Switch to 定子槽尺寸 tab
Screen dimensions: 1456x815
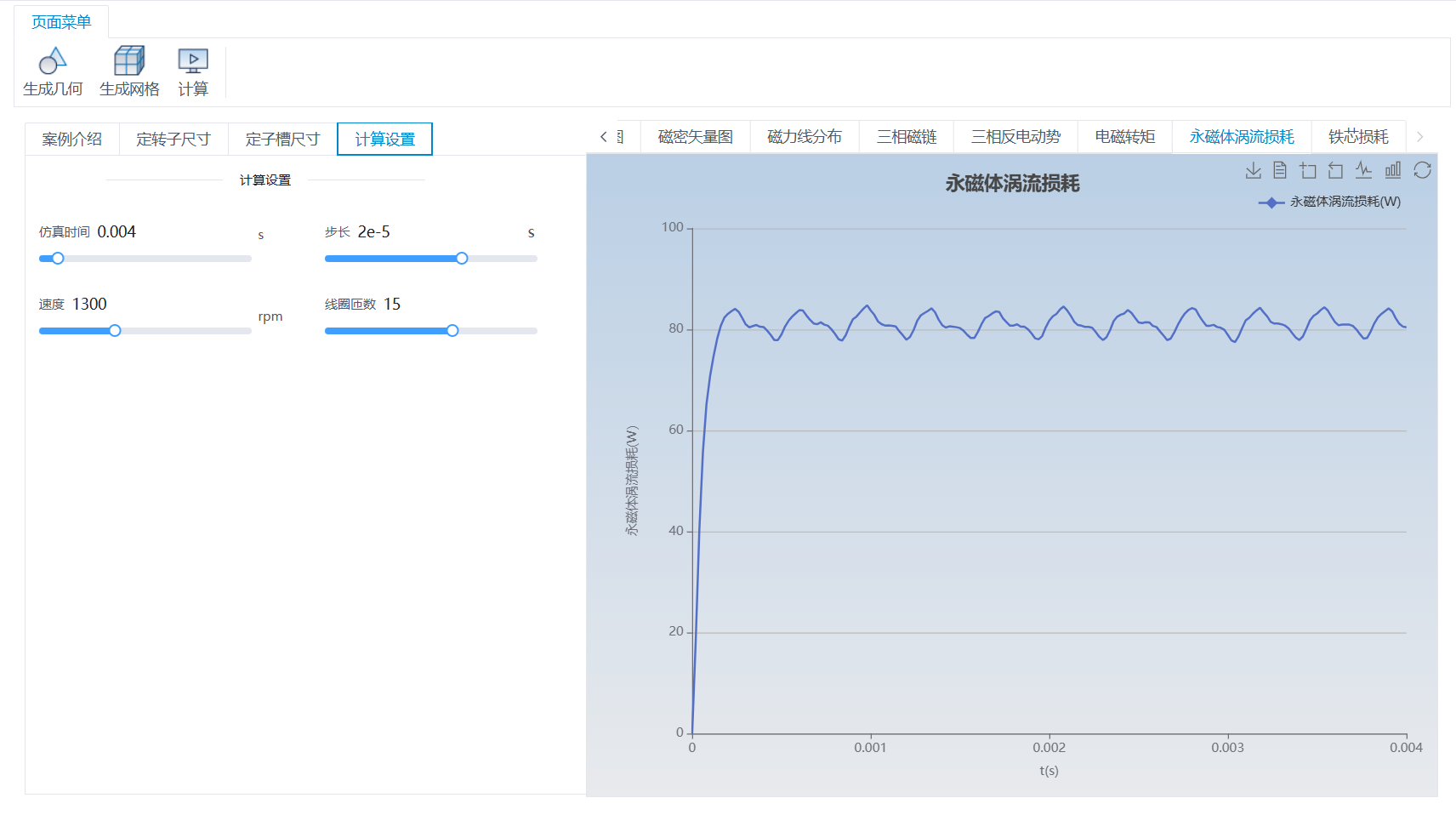pos(282,139)
